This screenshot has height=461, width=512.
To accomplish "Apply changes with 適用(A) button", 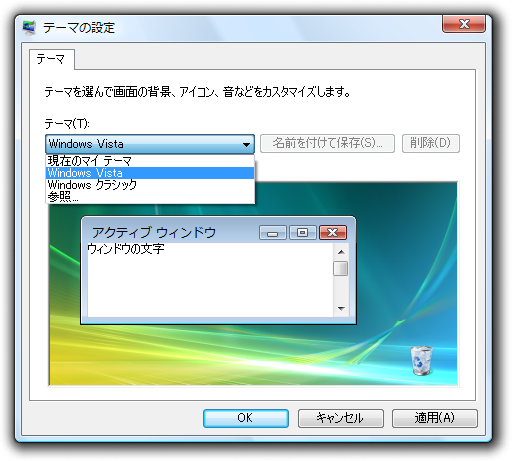I will (435, 418).
